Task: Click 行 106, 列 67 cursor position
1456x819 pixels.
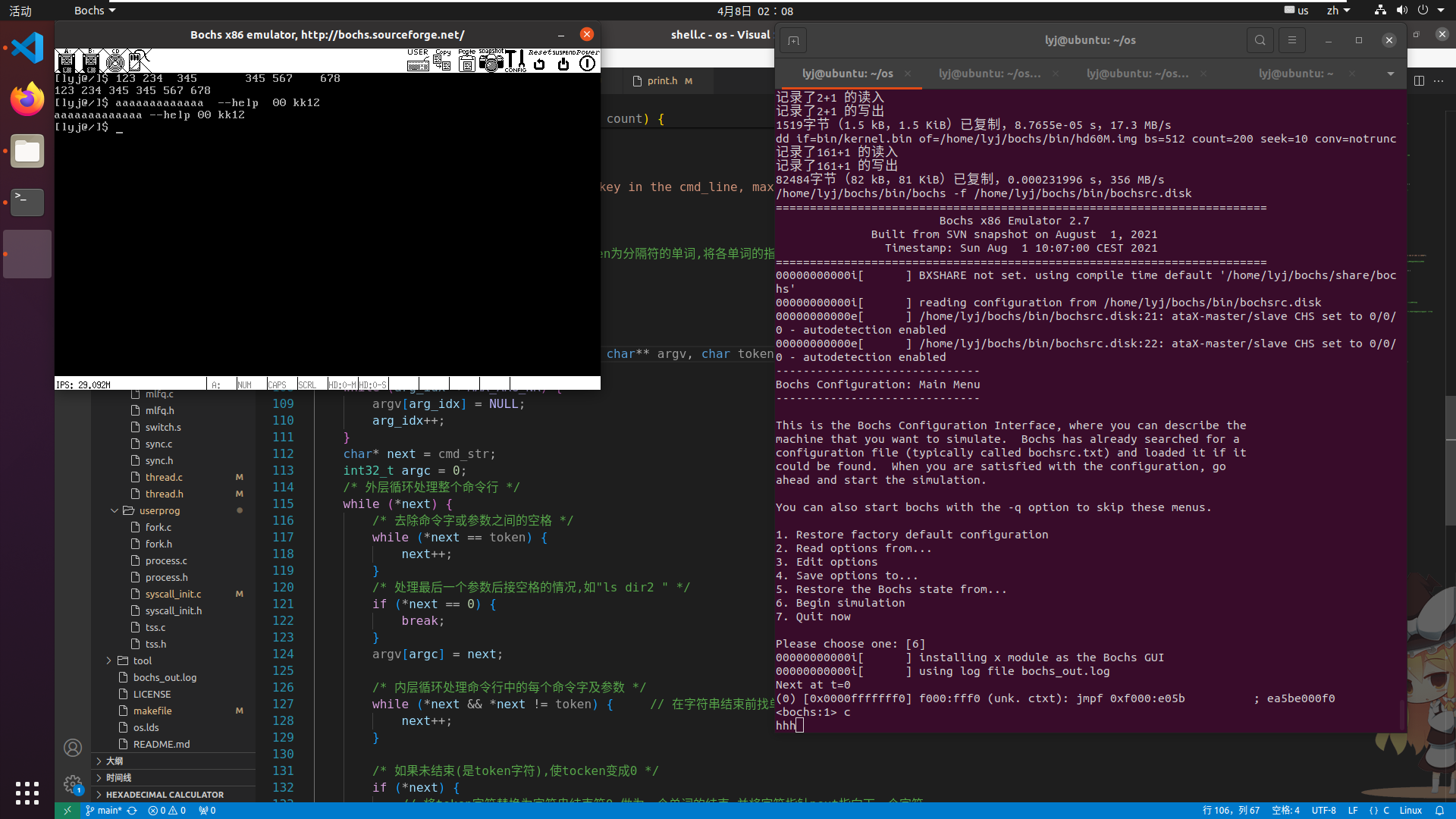Action: (1231, 811)
